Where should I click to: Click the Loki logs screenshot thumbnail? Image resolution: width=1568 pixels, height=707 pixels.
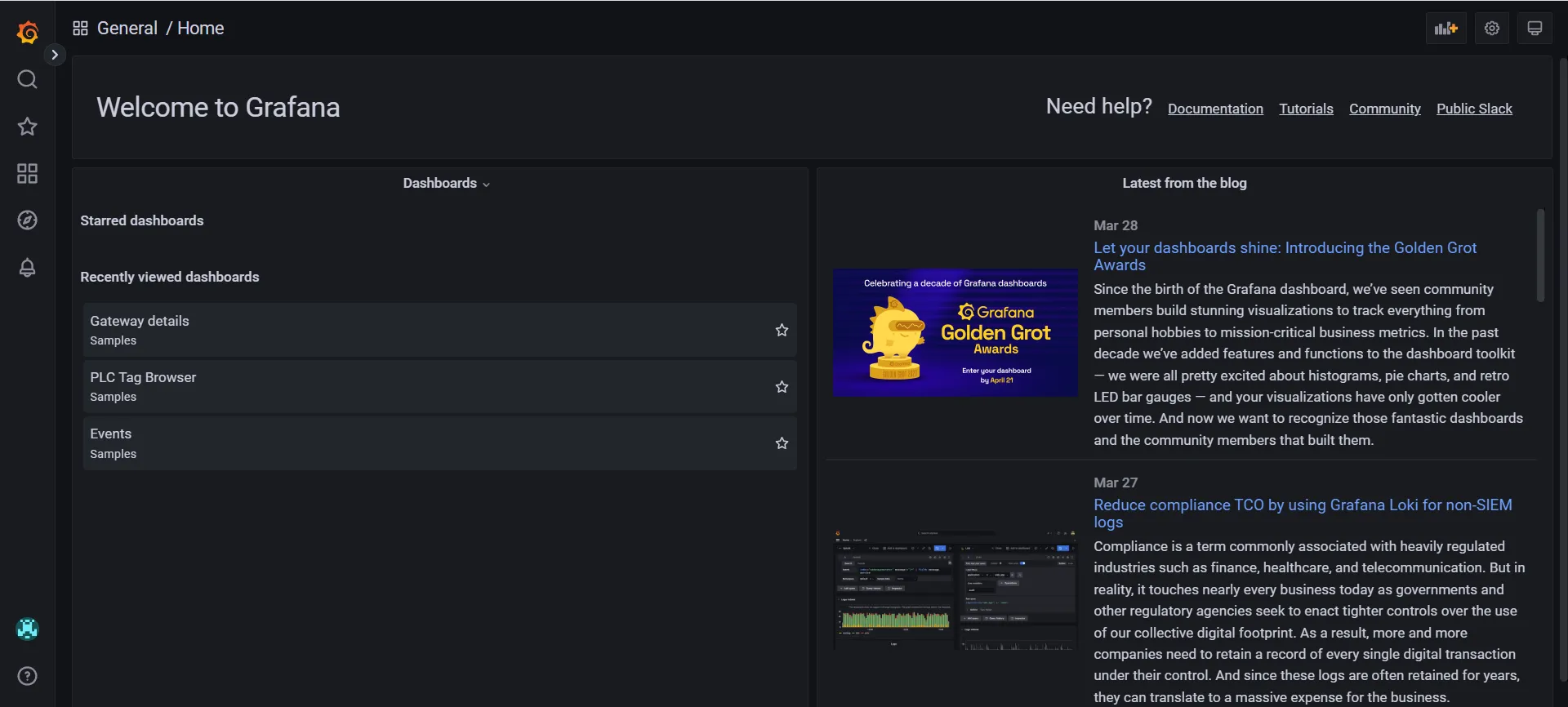955,590
